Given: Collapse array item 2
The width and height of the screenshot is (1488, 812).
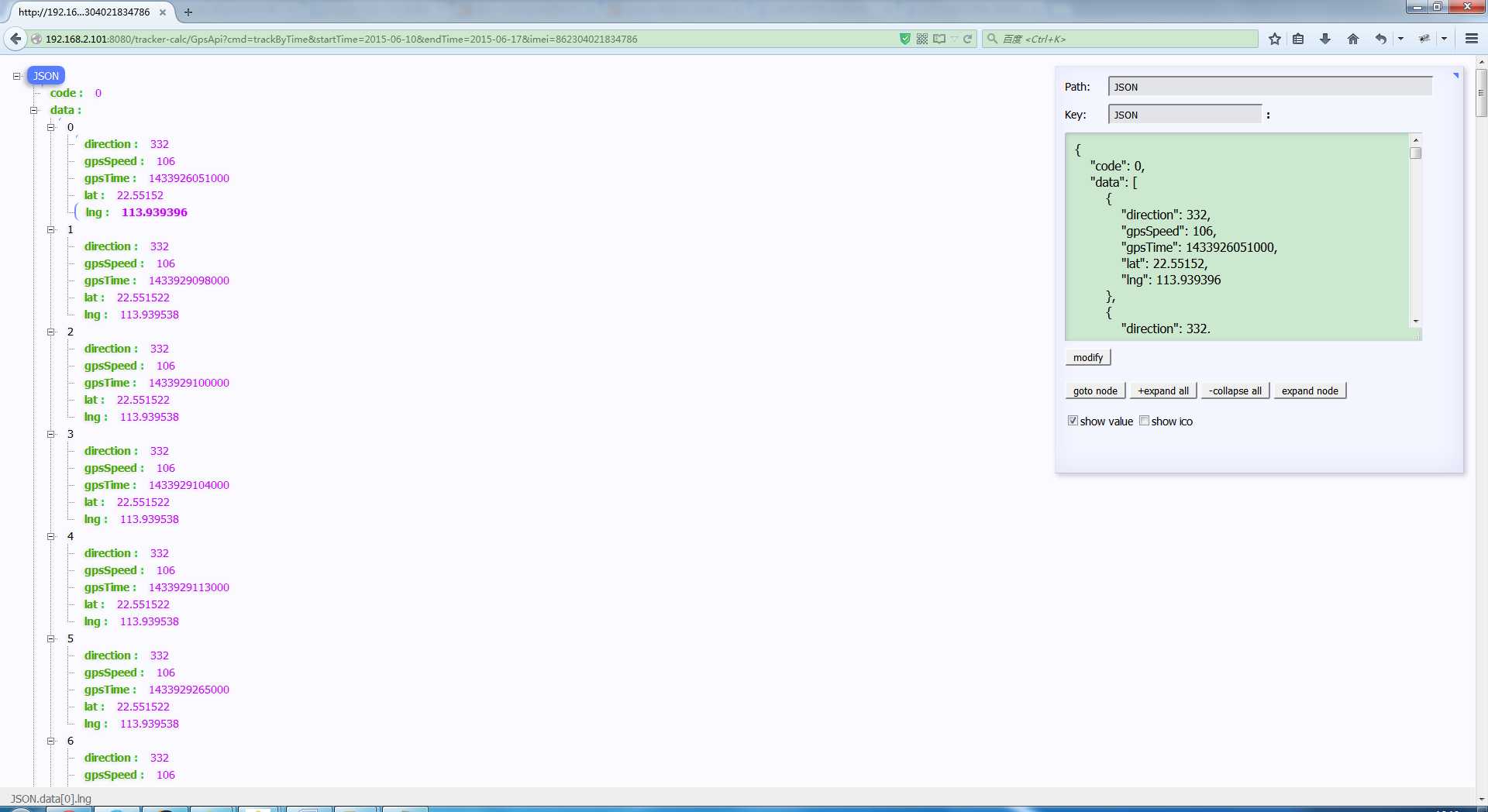Looking at the screenshot, I should (50, 332).
